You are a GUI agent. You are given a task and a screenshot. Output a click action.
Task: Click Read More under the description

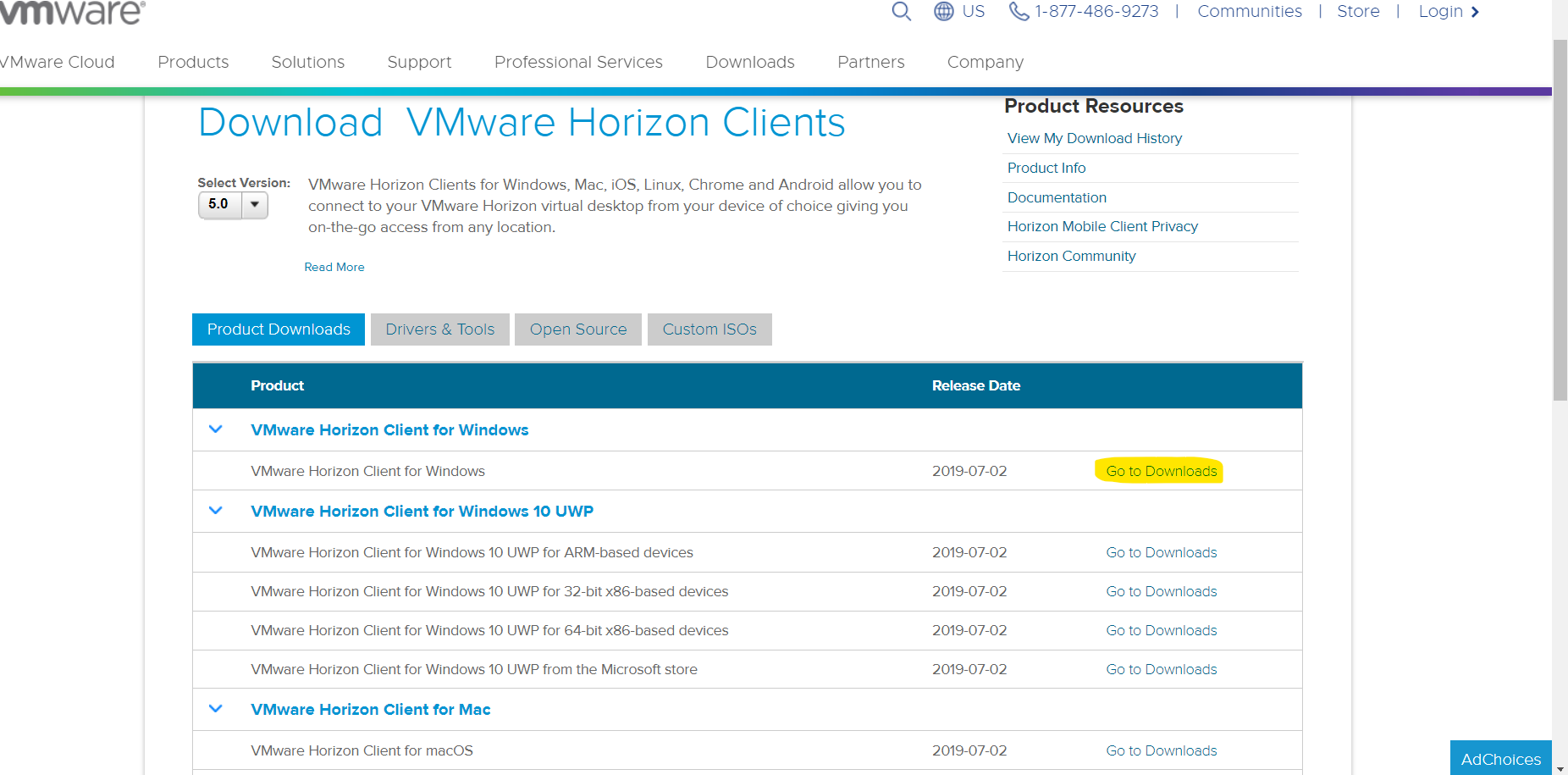coord(334,266)
